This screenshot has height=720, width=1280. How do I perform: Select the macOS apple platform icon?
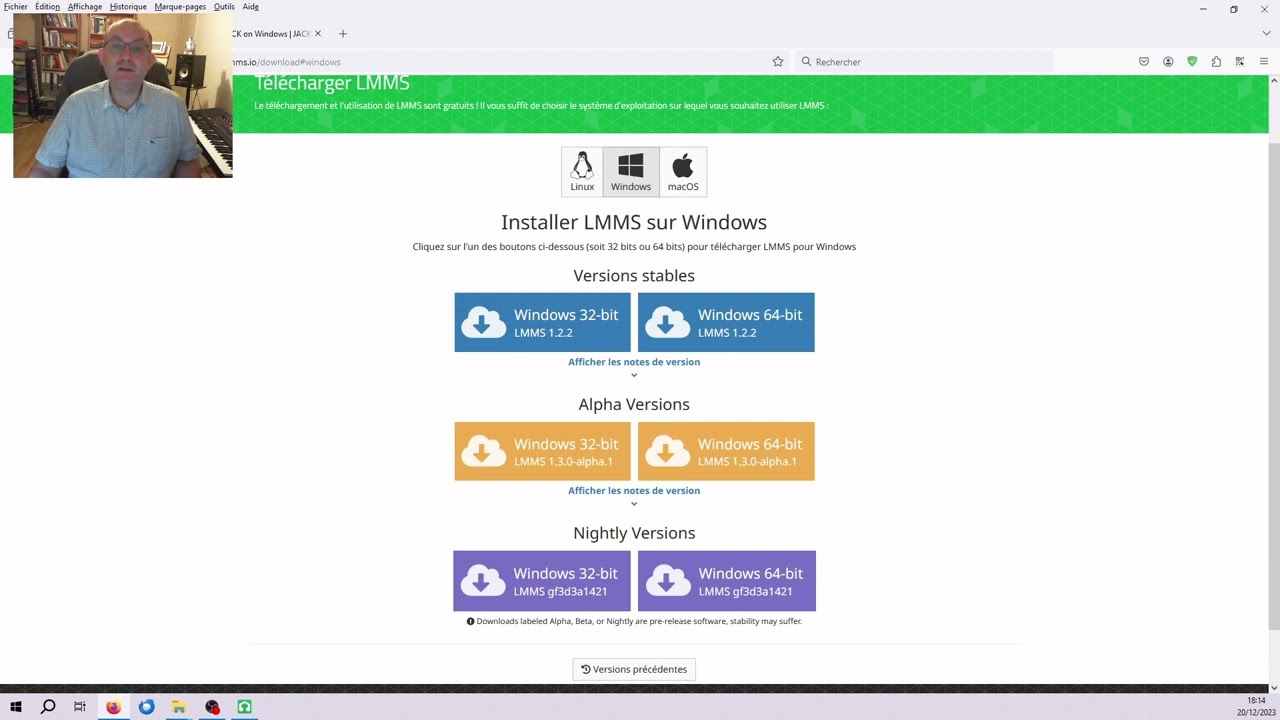[x=683, y=172]
